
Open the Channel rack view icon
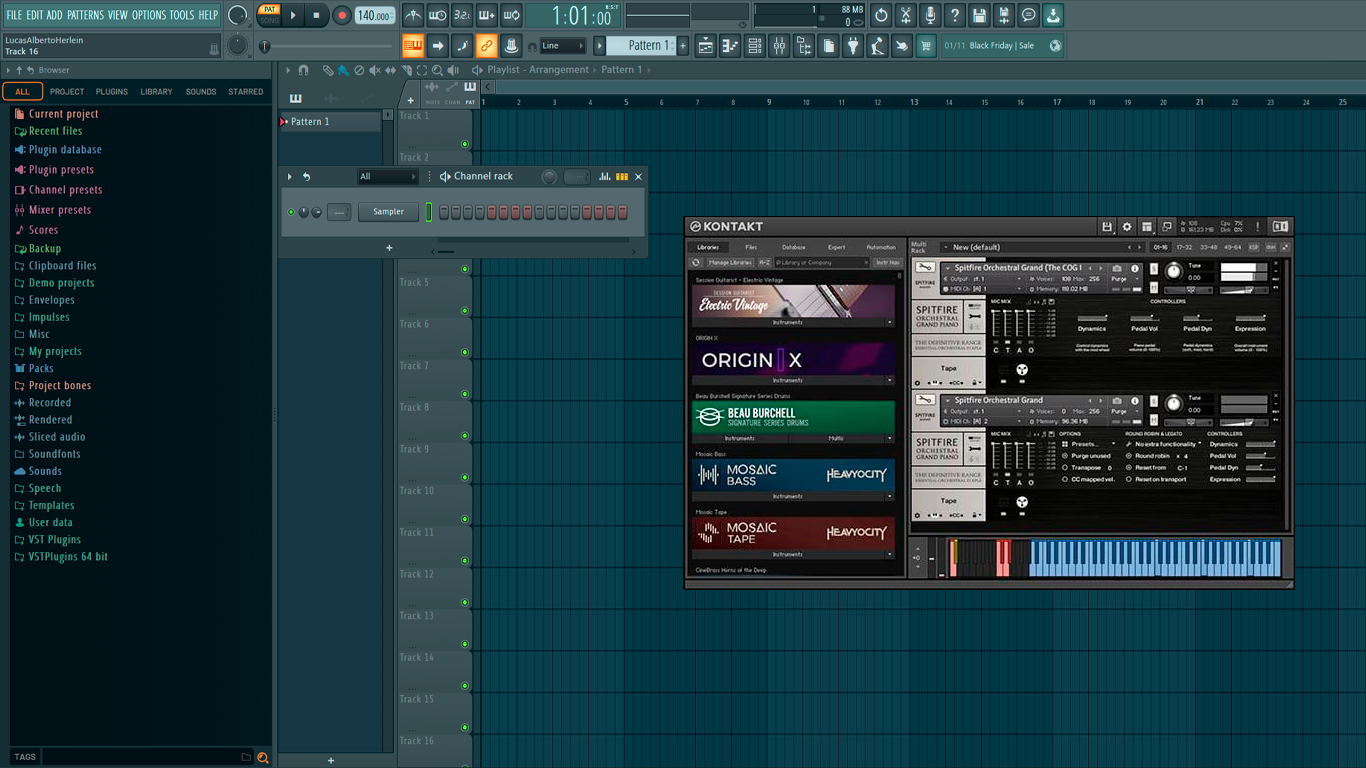(x=755, y=46)
